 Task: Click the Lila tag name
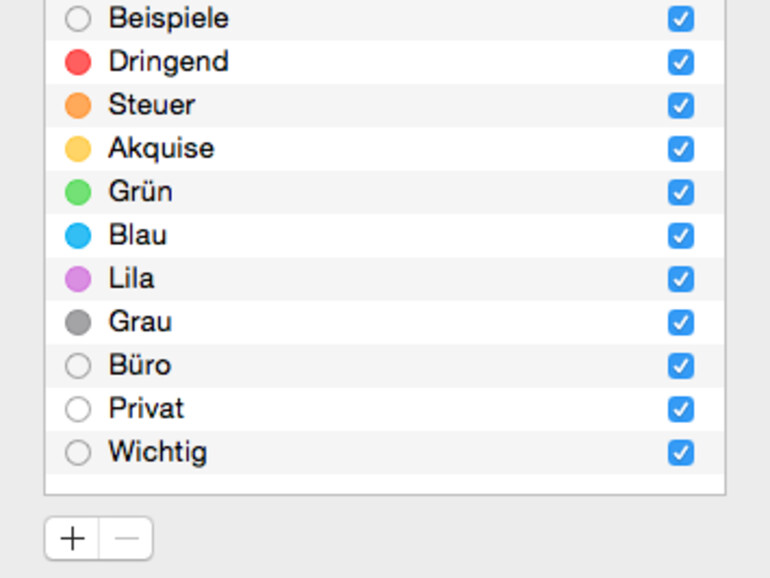coord(131,278)
